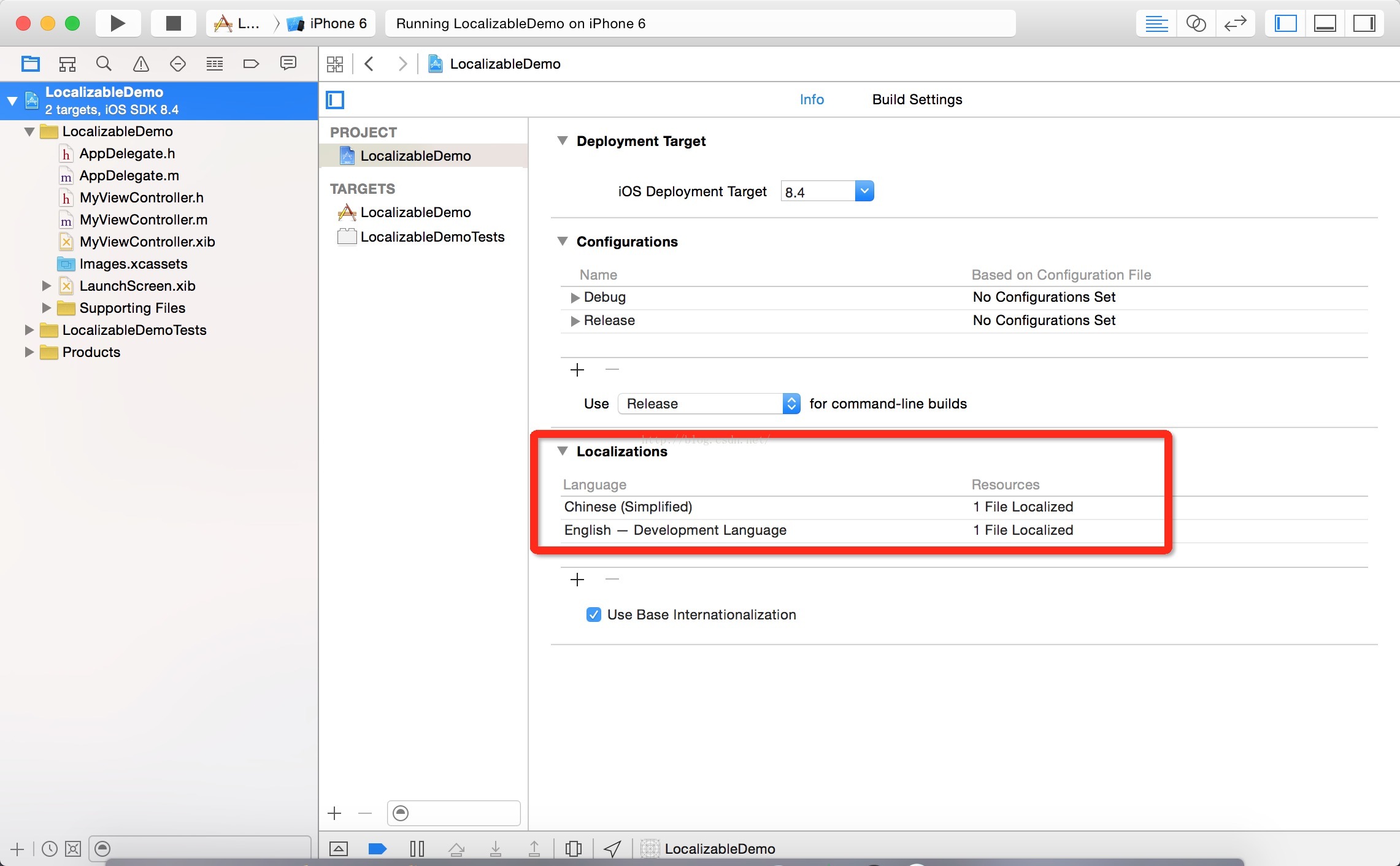Hide the project and targets list

click(335, 99)
